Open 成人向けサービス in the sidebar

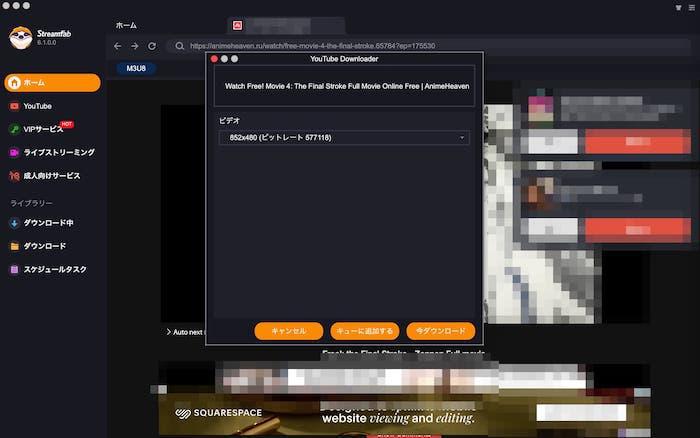click(52, 176)
